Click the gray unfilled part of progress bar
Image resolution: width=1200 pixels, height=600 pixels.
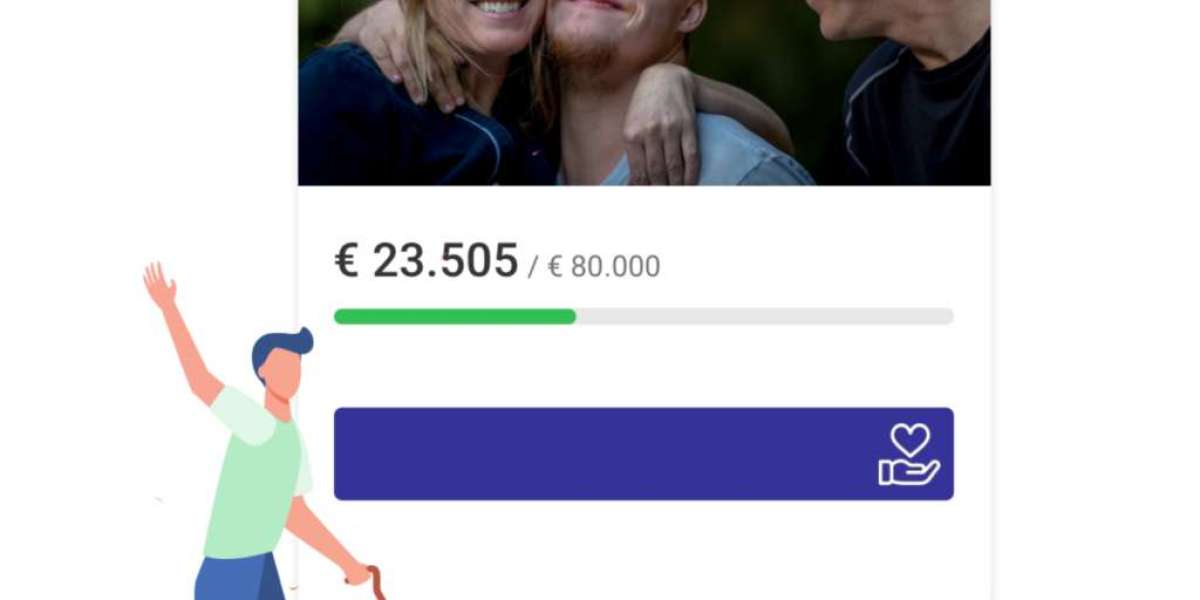coord(765,316)
